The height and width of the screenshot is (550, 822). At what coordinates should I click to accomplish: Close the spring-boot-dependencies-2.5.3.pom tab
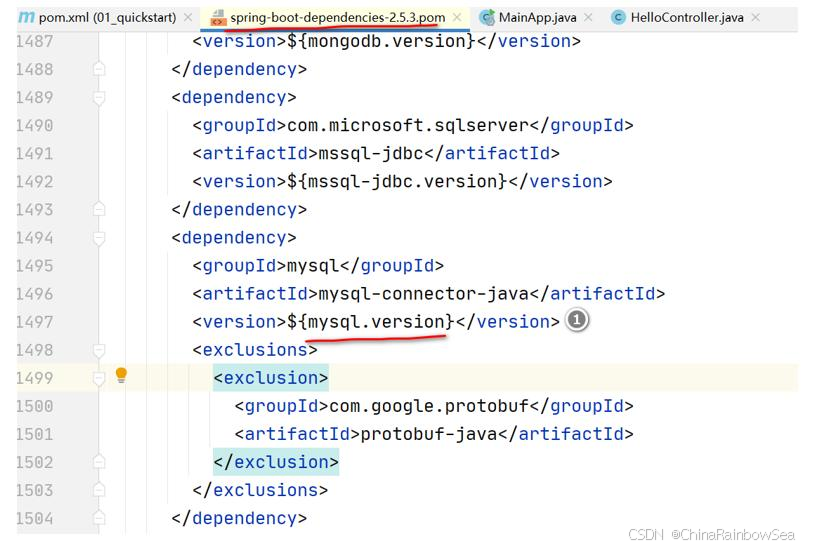click(x=457, y=17)
